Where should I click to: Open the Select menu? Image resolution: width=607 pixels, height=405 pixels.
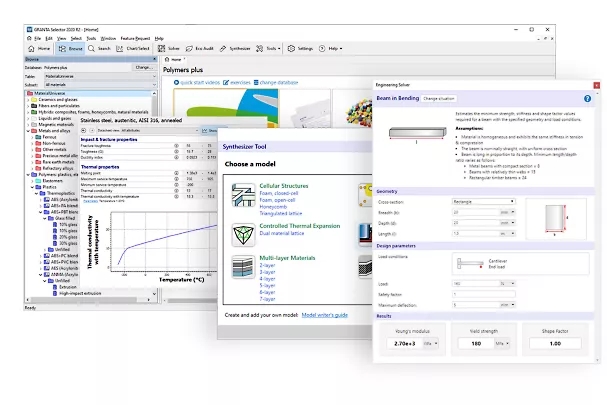pyautogui.click(x=76, y=38)
